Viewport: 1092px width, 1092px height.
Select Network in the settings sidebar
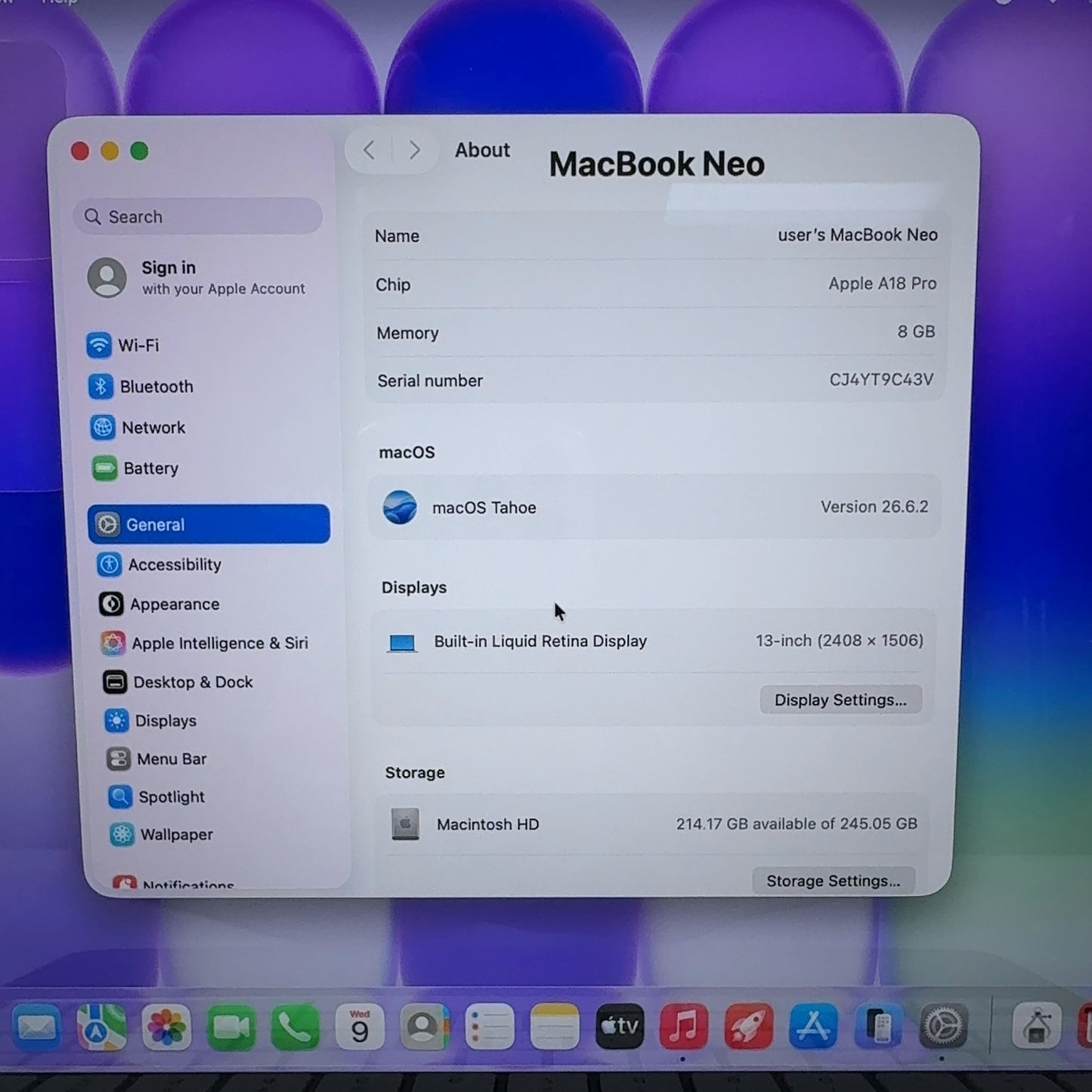[x=138, y=427]
